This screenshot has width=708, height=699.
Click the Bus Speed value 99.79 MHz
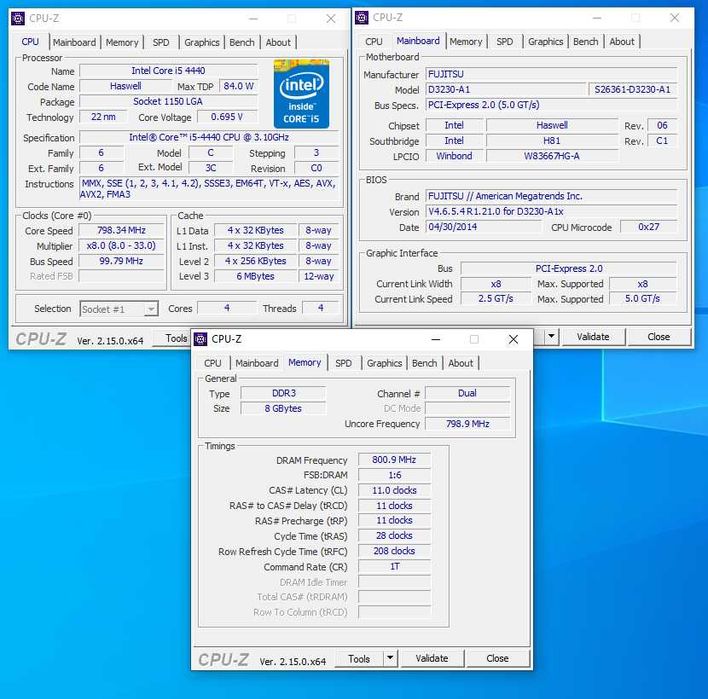point(121,261)
